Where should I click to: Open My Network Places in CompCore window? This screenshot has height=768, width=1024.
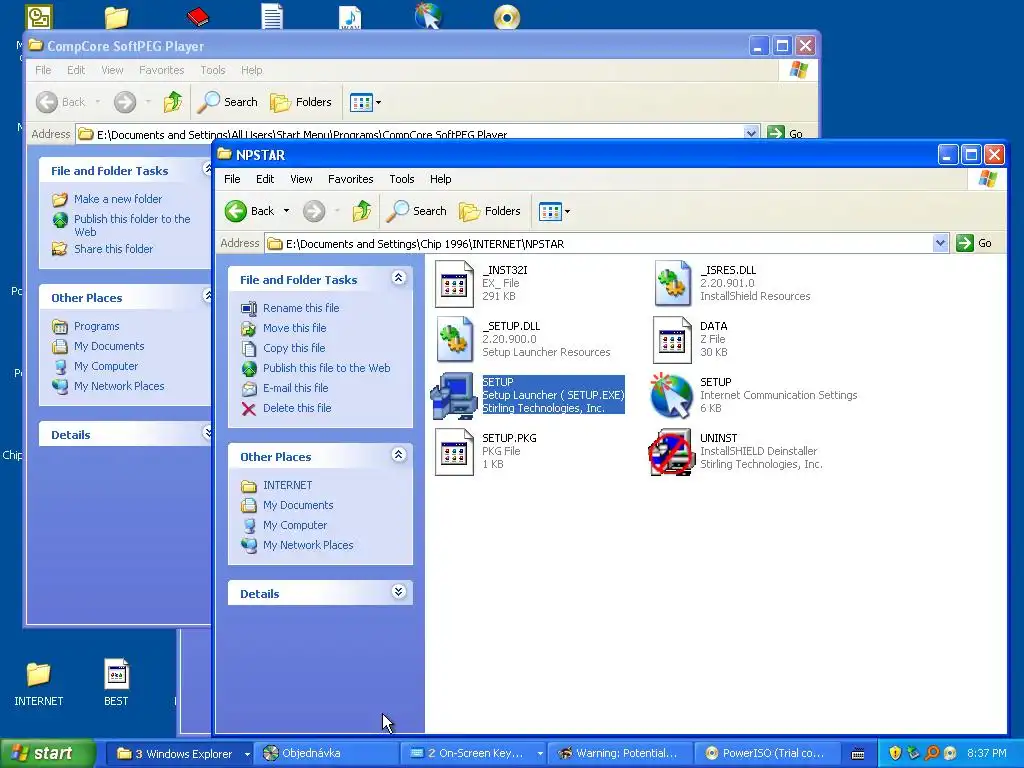pos(119,386)
